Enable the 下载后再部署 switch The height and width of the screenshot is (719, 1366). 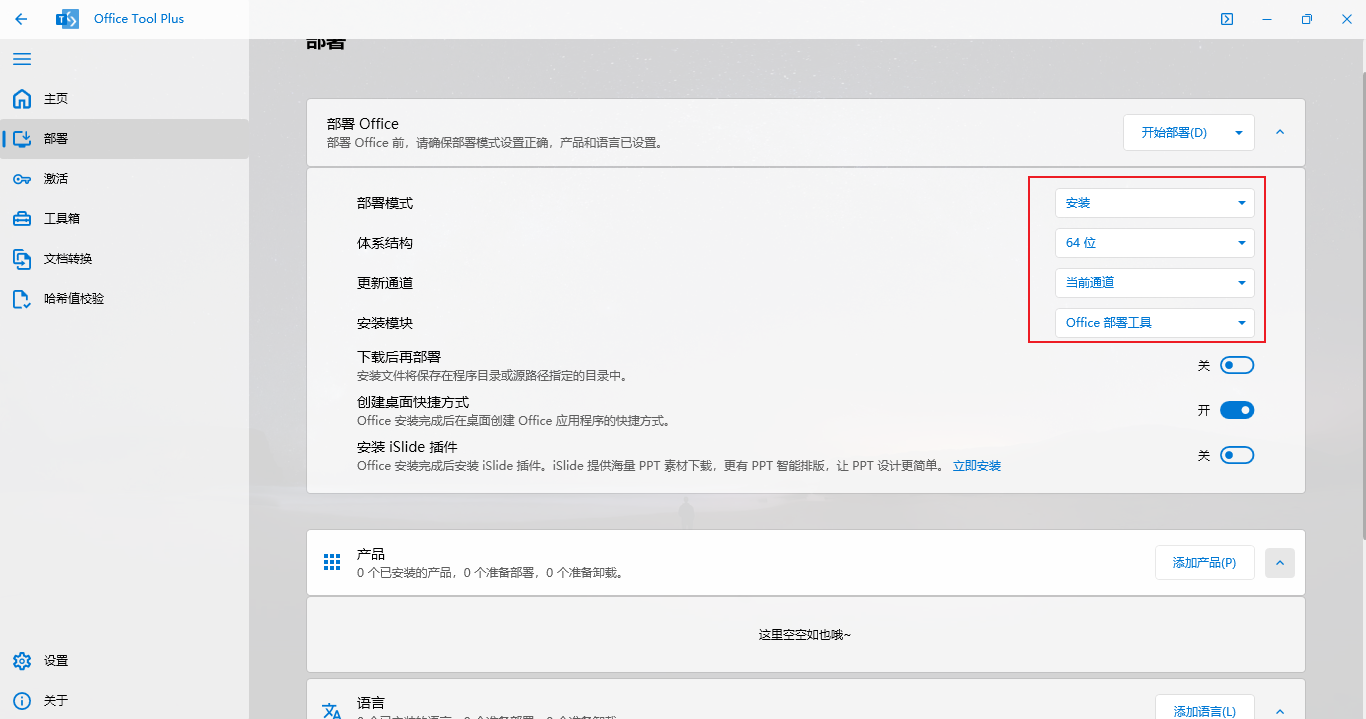pyautogui.click(x=1236, y=366)
